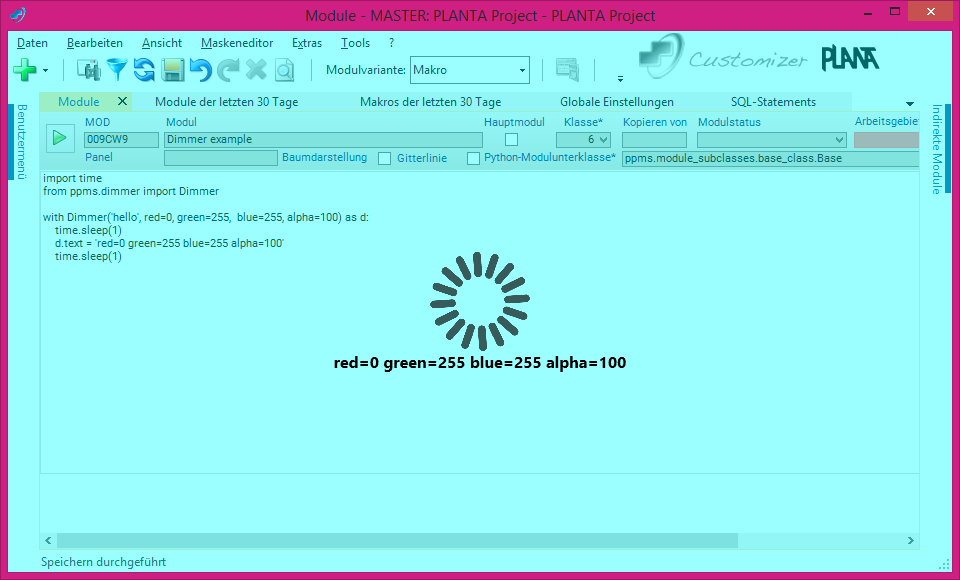Open the Ansicht menu

(x=162, y=43)
